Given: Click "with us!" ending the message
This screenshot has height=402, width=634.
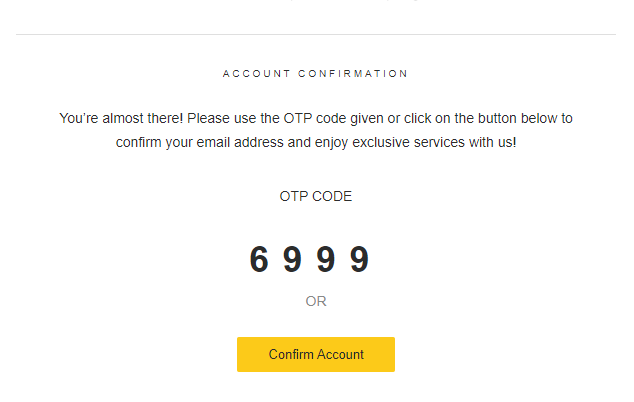Looking at the screenshot, I should click(x=492, y=142).
